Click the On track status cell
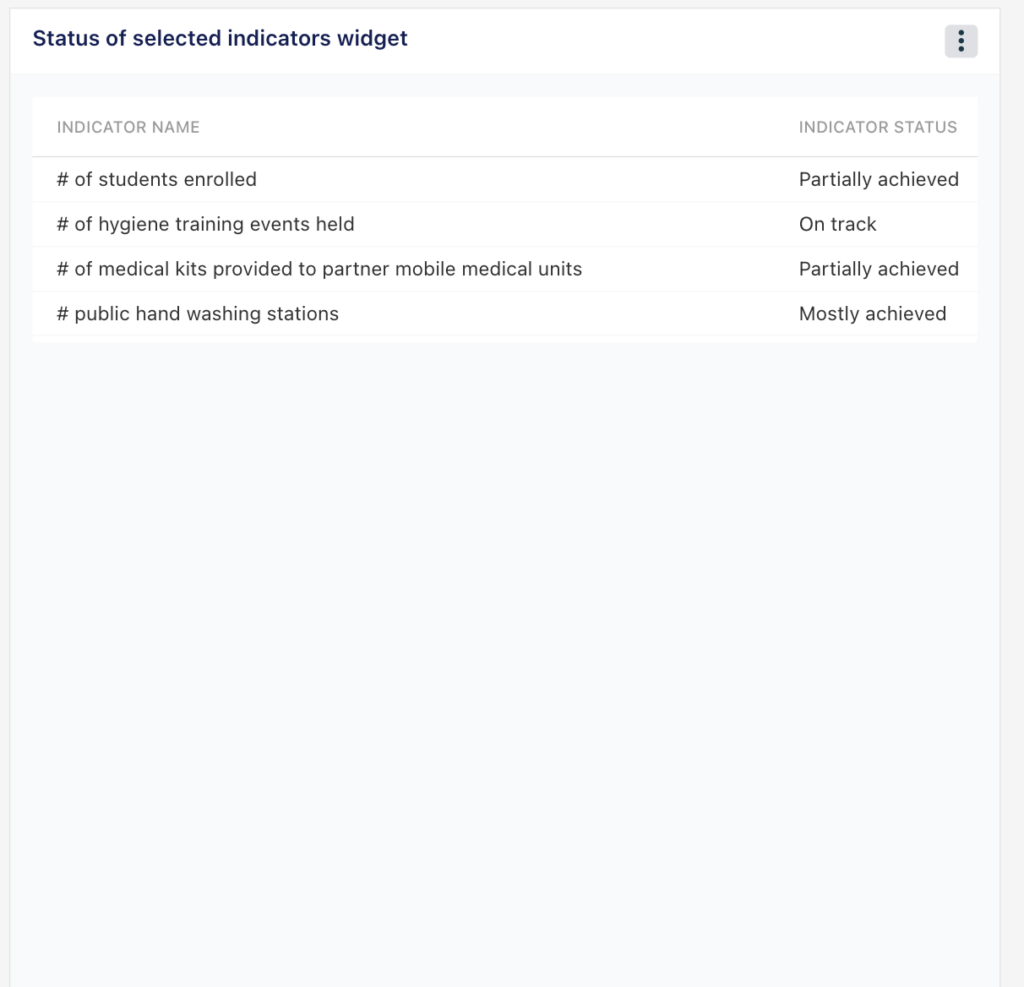Image resolution: width=1024 pixels, height=987 pixels. click(837, 224)
